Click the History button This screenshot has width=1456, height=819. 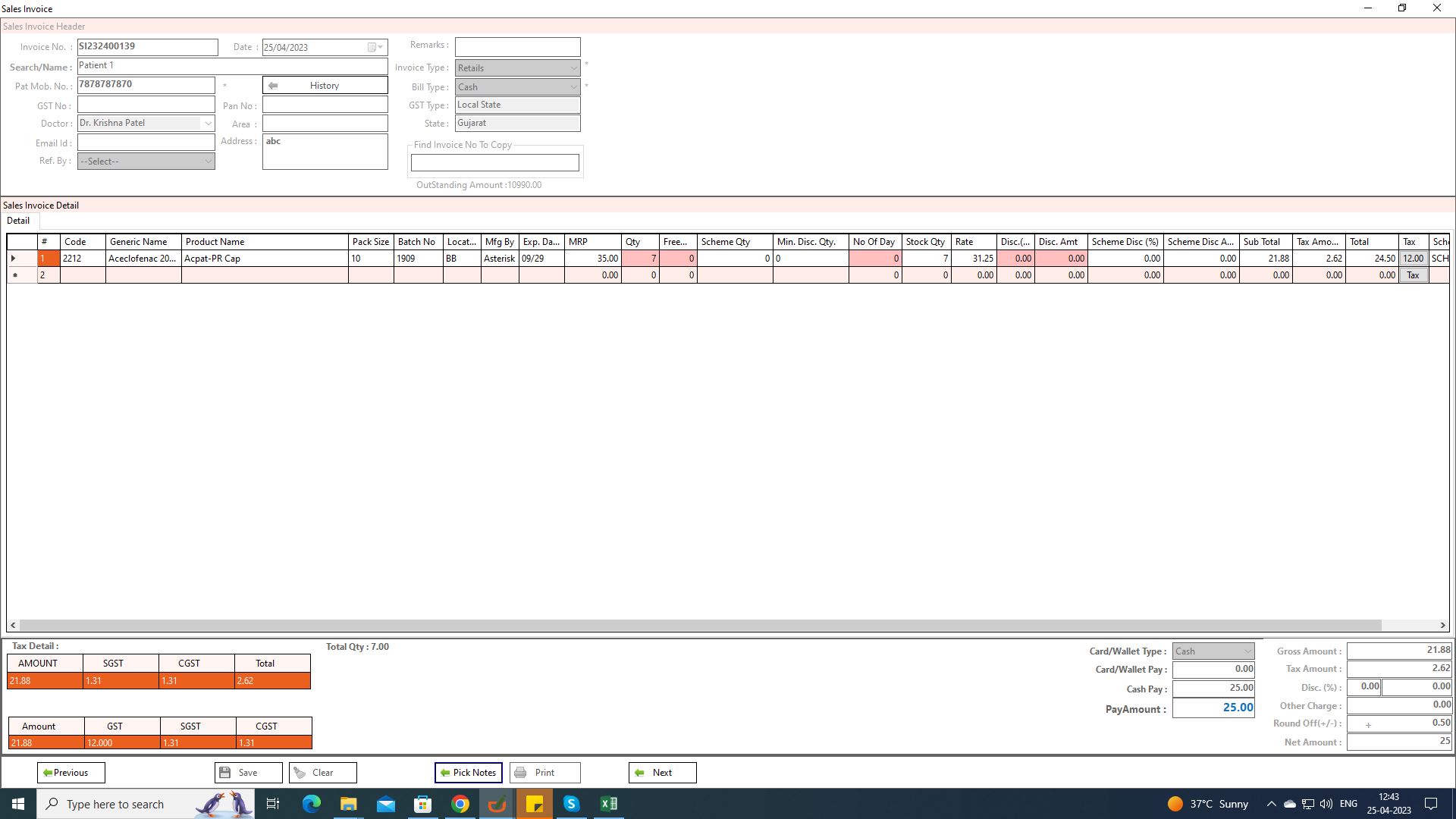(x=325, y=86)
